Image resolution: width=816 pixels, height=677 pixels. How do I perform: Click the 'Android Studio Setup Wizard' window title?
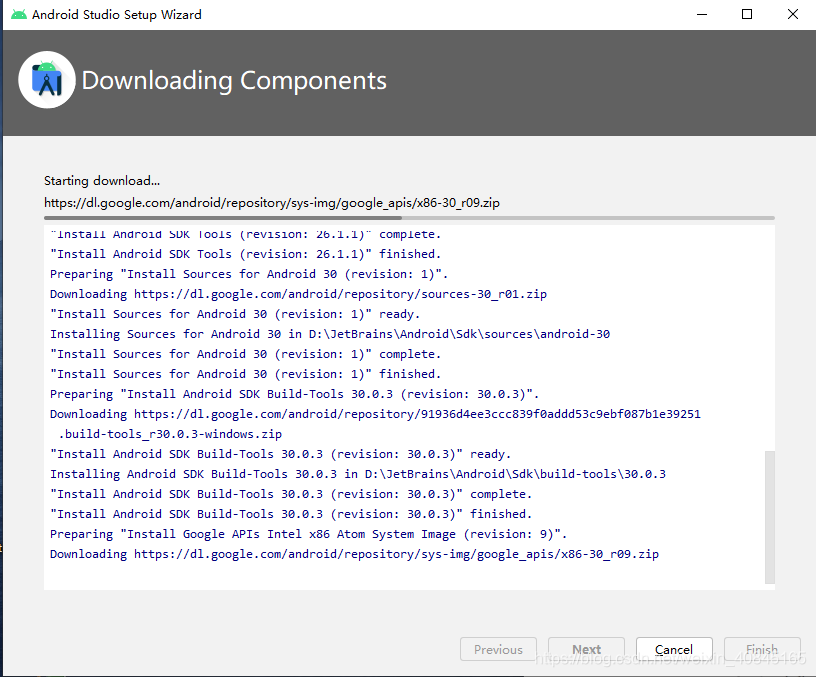[x=117, y=15]
